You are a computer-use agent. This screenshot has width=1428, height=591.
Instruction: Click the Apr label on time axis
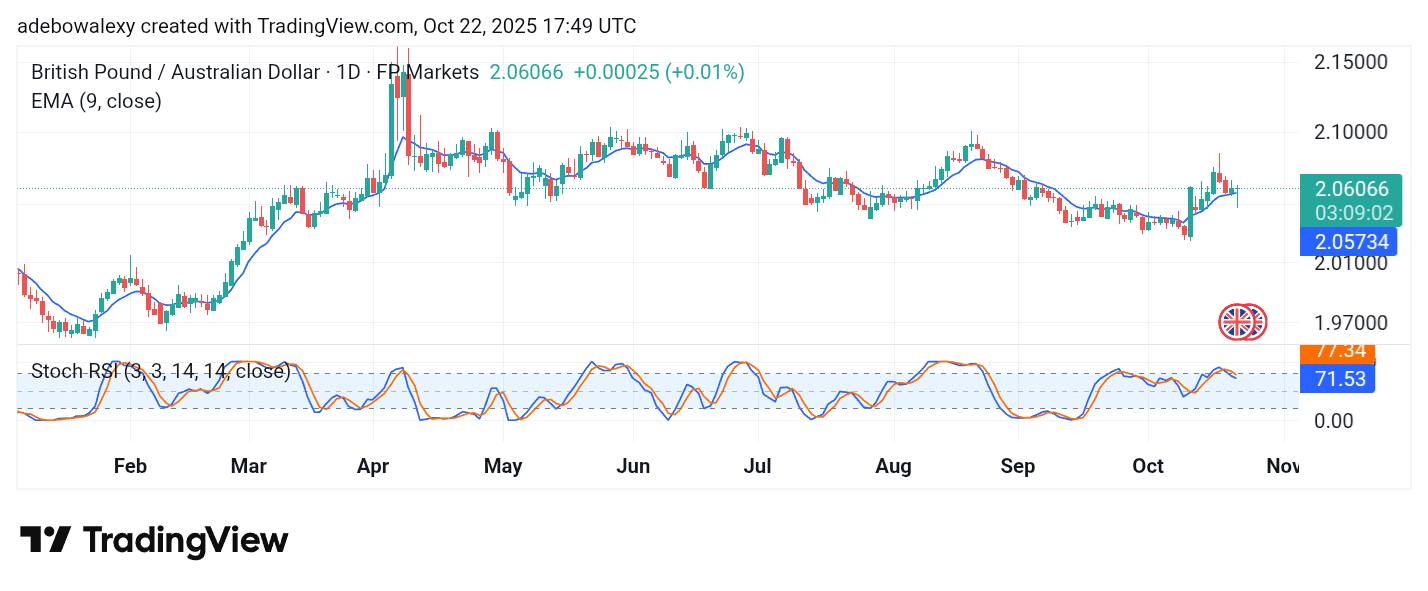(x=371, y=467)
